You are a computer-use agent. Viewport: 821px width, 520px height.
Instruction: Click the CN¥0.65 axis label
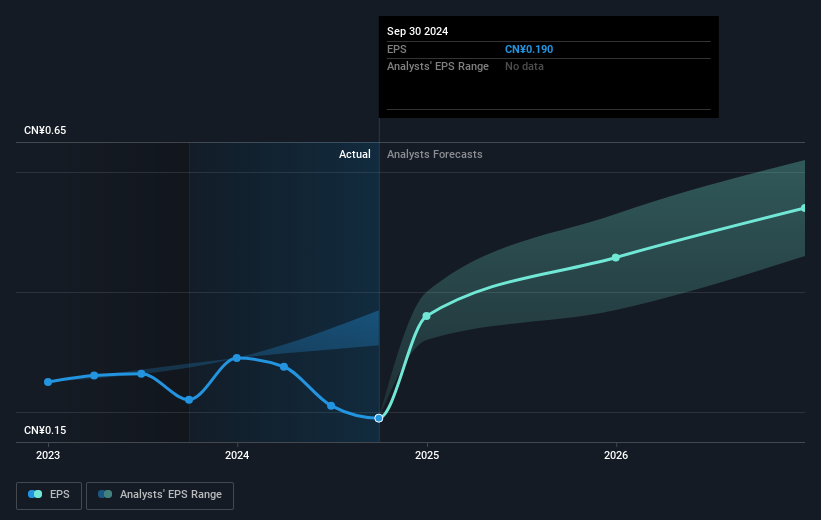45,130
